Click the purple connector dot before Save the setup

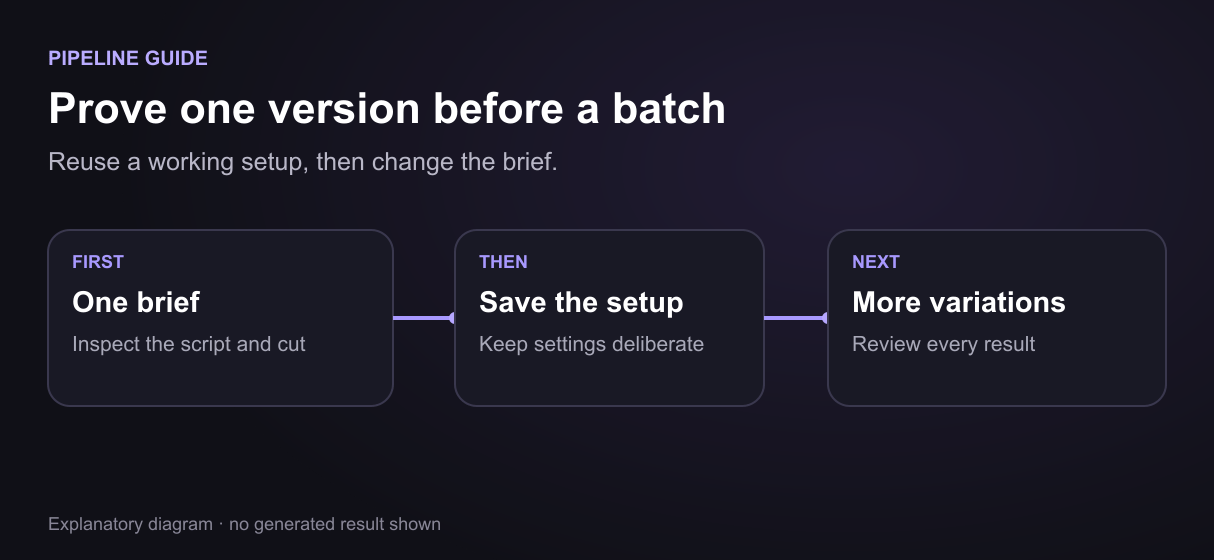coord(452,318)
